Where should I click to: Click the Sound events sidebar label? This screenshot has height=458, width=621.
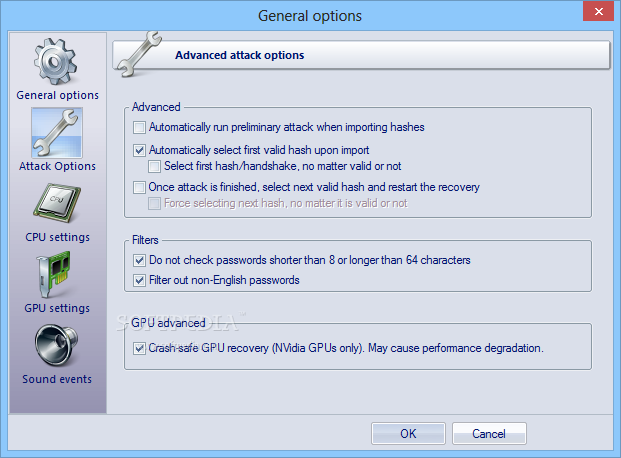pos(57,379)
